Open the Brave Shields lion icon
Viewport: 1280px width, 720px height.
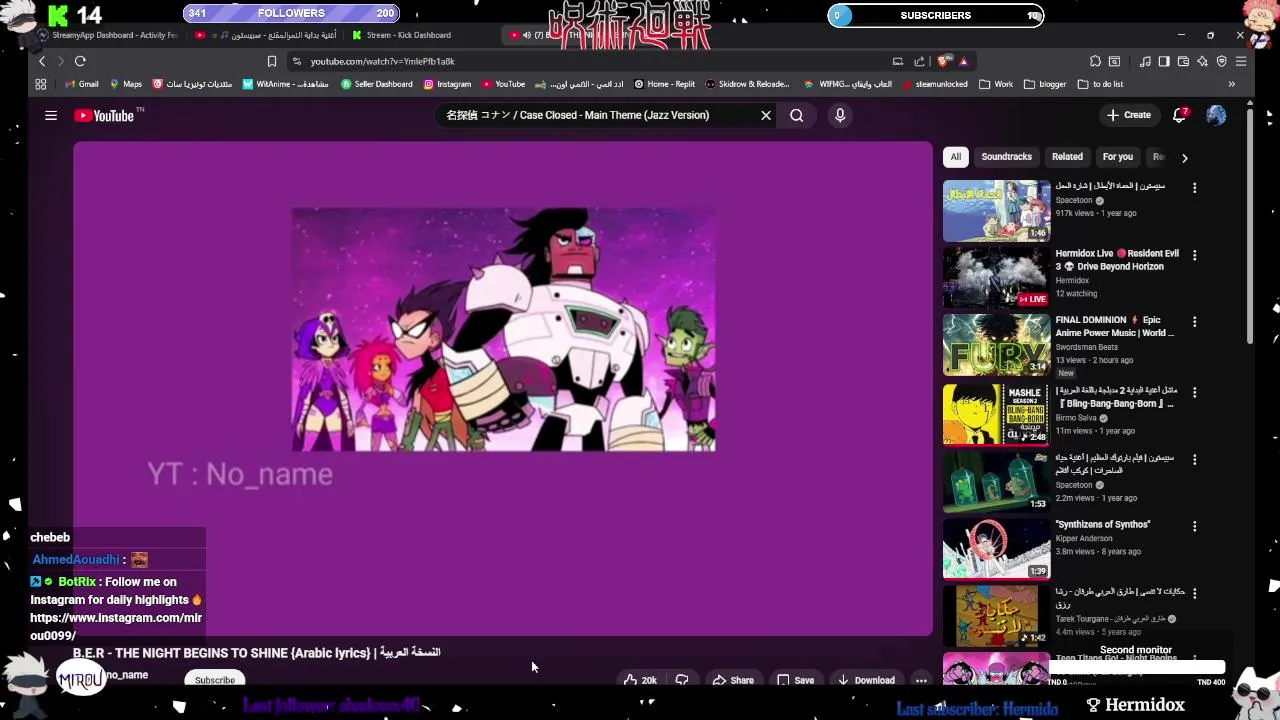pyautogui.click(x=943, y=61)
